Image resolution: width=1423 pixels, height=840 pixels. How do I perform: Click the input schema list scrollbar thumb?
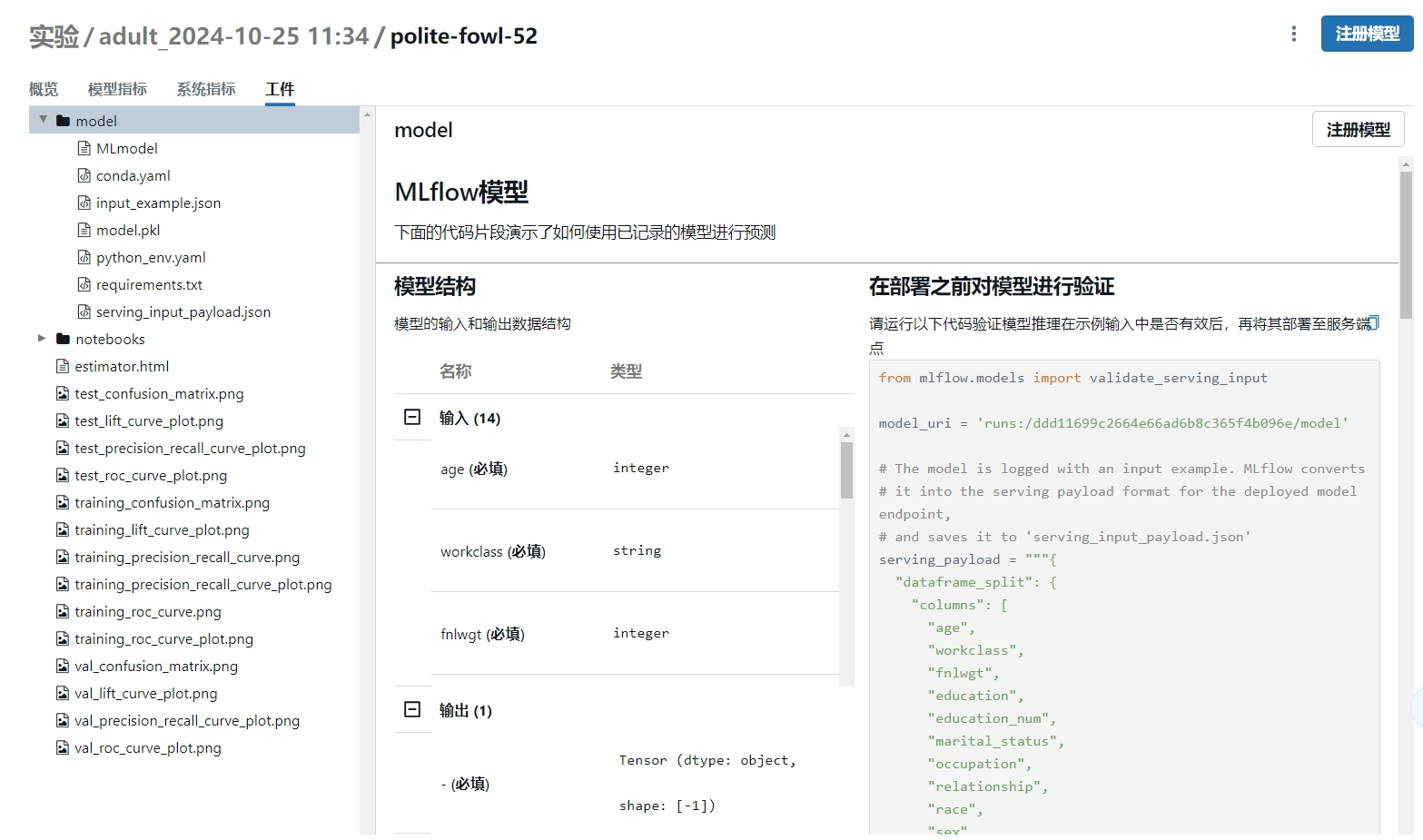[x=846, y=470]
